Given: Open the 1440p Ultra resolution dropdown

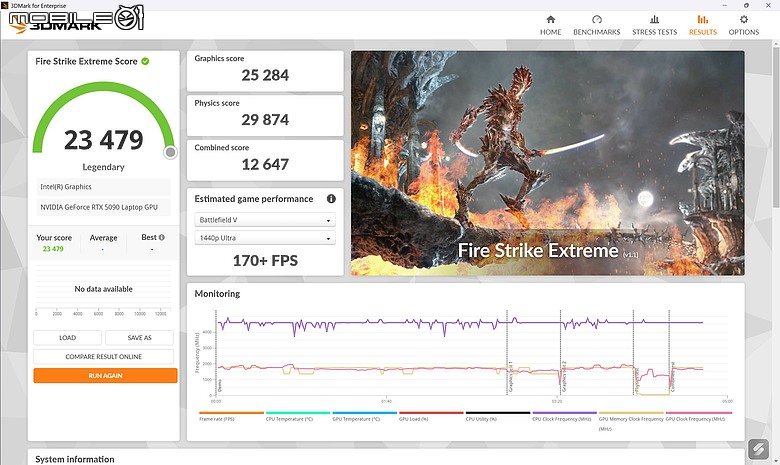Looking at the screenshot, I should click(x=265, y=238).
